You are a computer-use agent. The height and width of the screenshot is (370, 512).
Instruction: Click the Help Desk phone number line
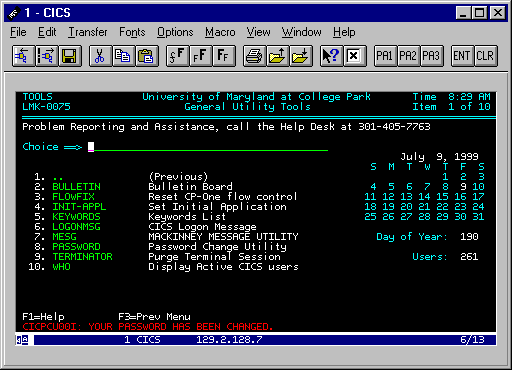tap(226, 127)
